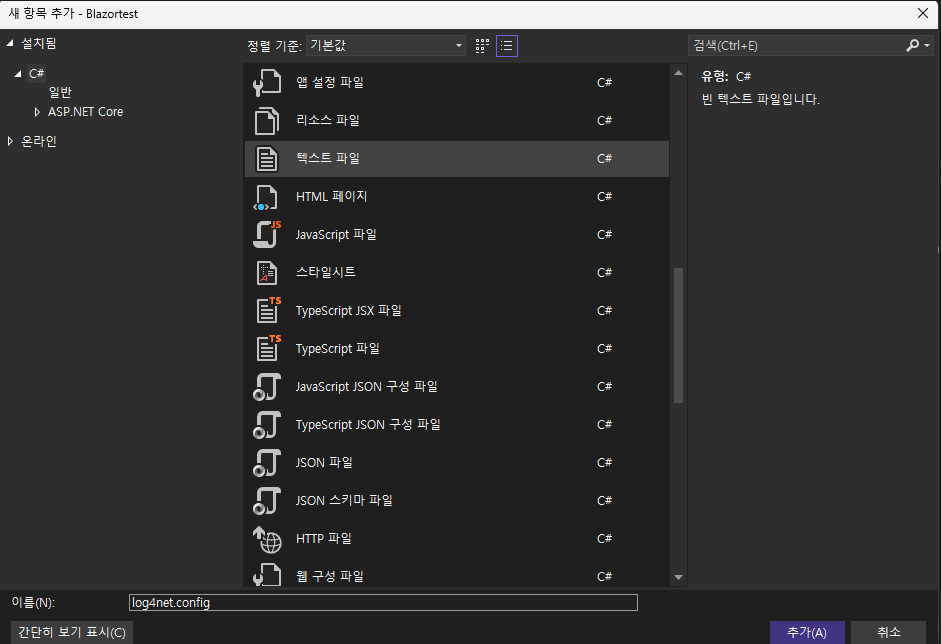Image resolution: width=941 pixels, height=644 pixels.
Task: Click the 검색(Ctrl+E) search box
Action: click(x=796, y=46)
